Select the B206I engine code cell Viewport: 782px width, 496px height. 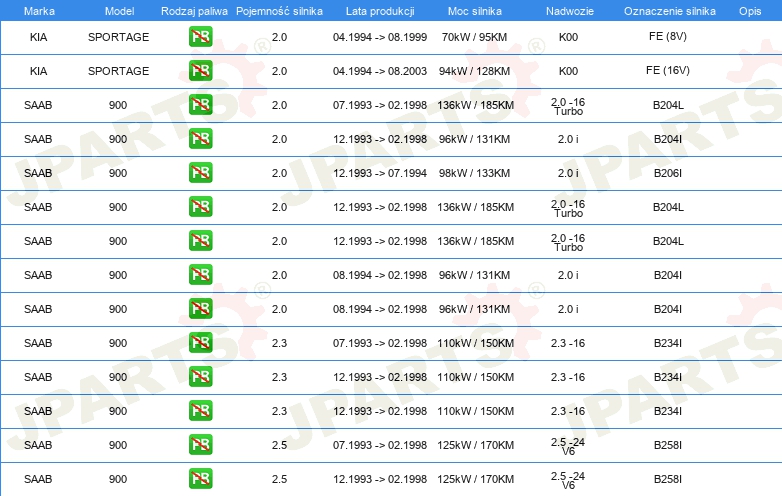pos(668,173)
